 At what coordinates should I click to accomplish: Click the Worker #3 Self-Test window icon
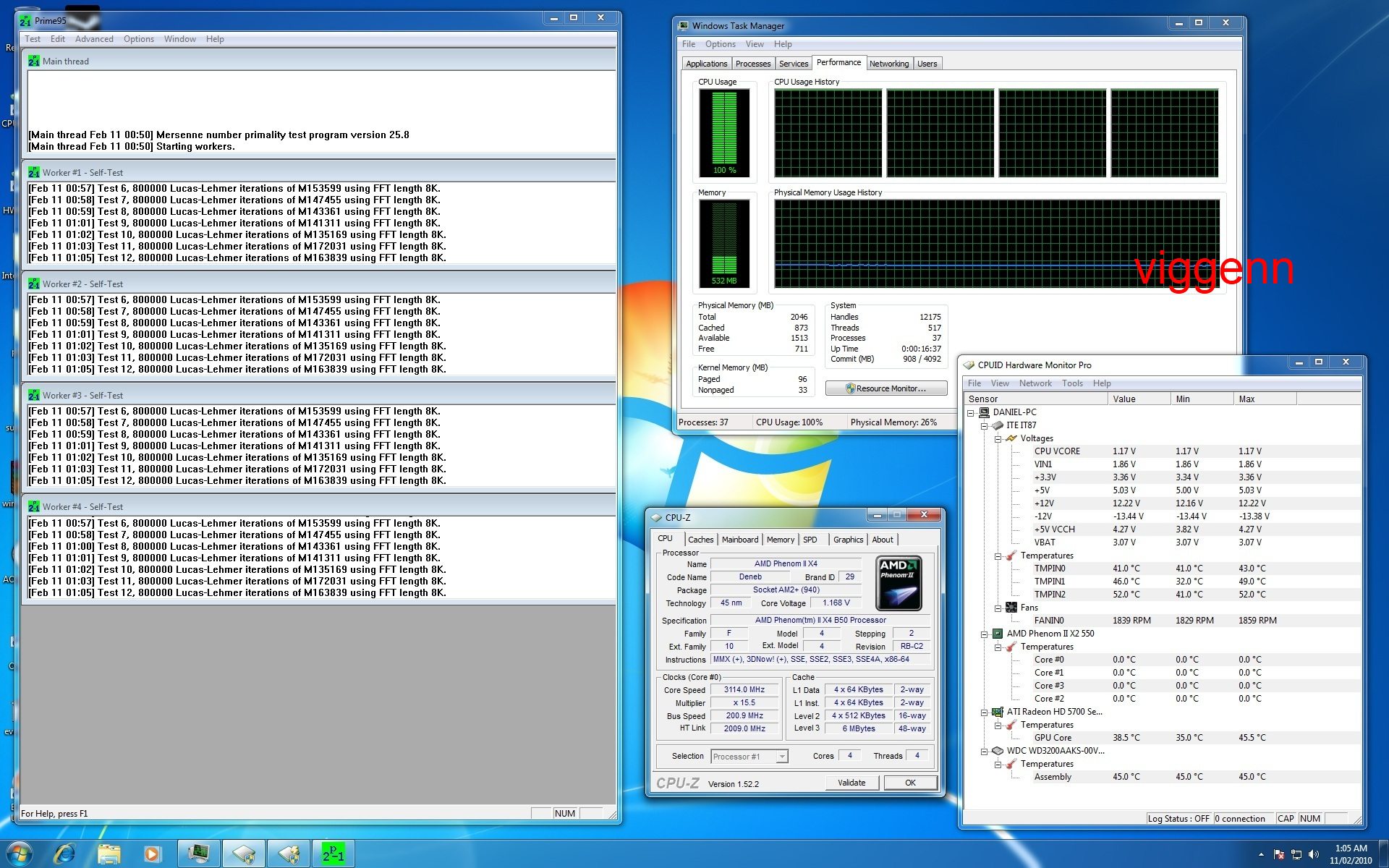point(34,395)
